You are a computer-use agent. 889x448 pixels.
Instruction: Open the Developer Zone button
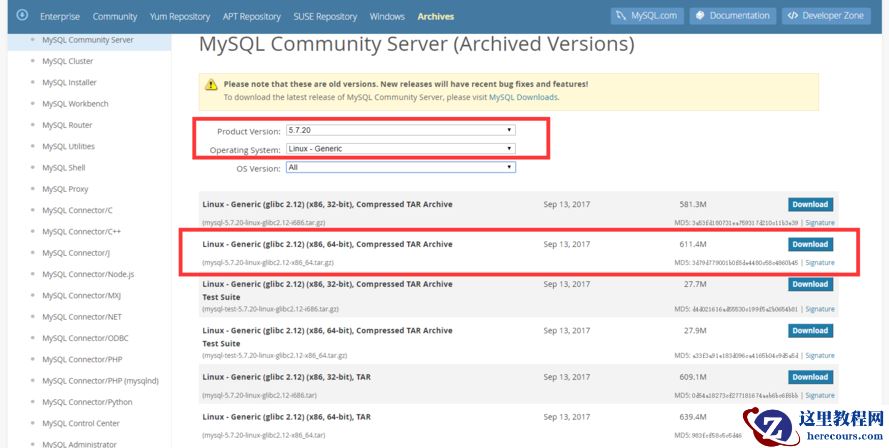point(826,16)
